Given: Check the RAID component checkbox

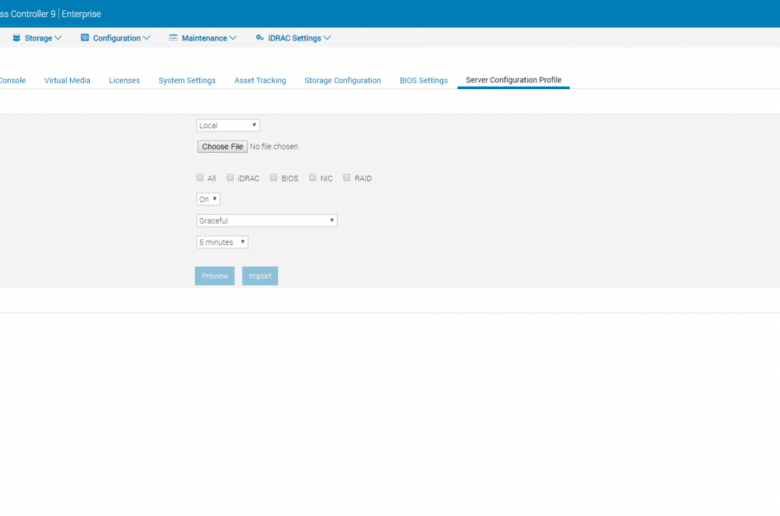Looking at the screenshot, I should [347, 178].
